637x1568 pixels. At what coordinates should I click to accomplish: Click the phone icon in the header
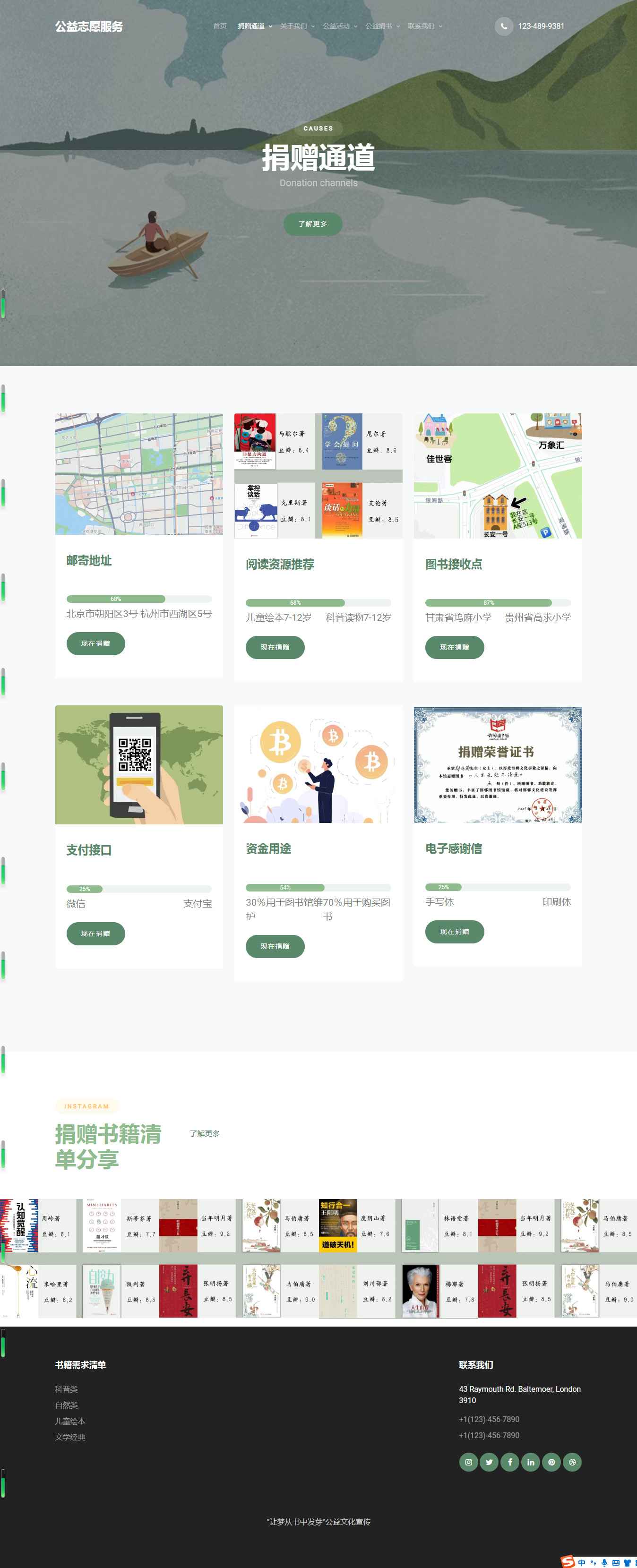504,26
